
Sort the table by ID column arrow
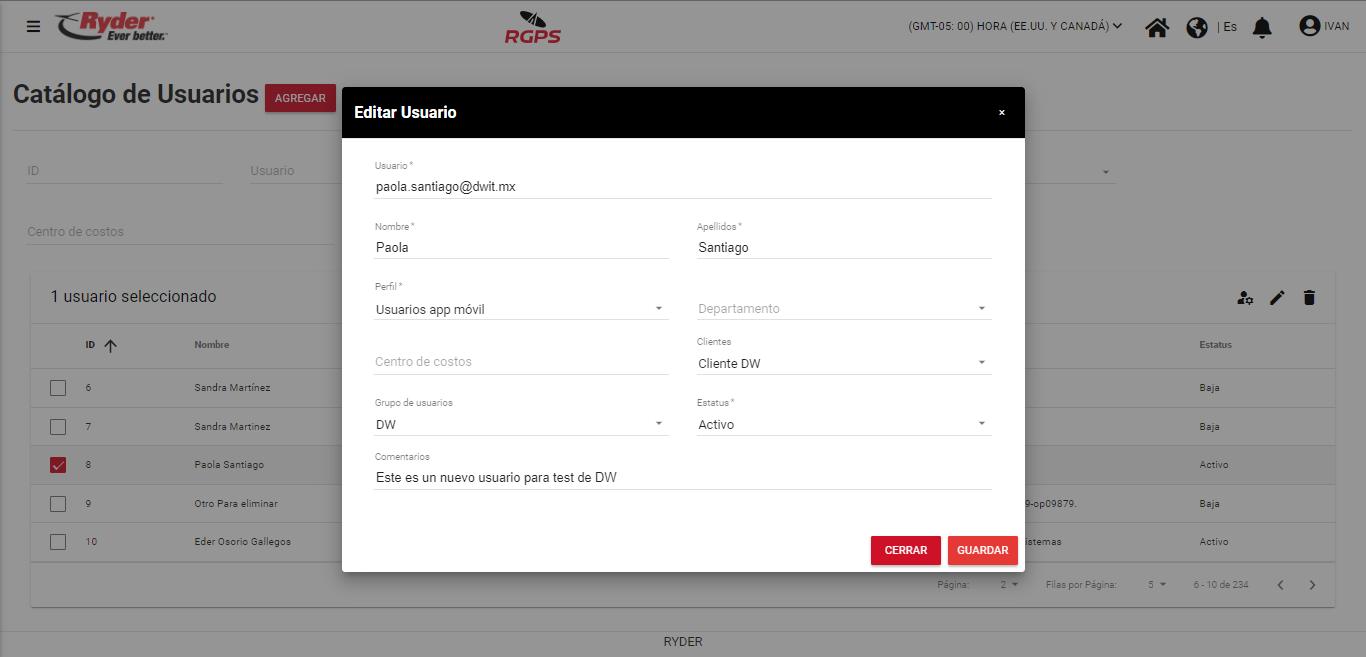tap(110, 345)
